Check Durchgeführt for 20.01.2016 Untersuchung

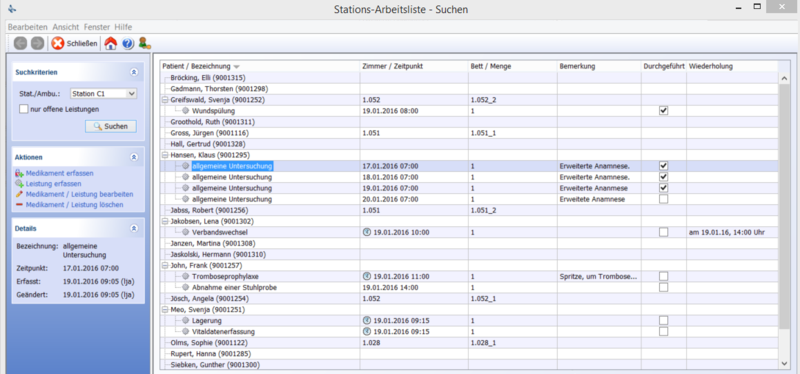663,199
